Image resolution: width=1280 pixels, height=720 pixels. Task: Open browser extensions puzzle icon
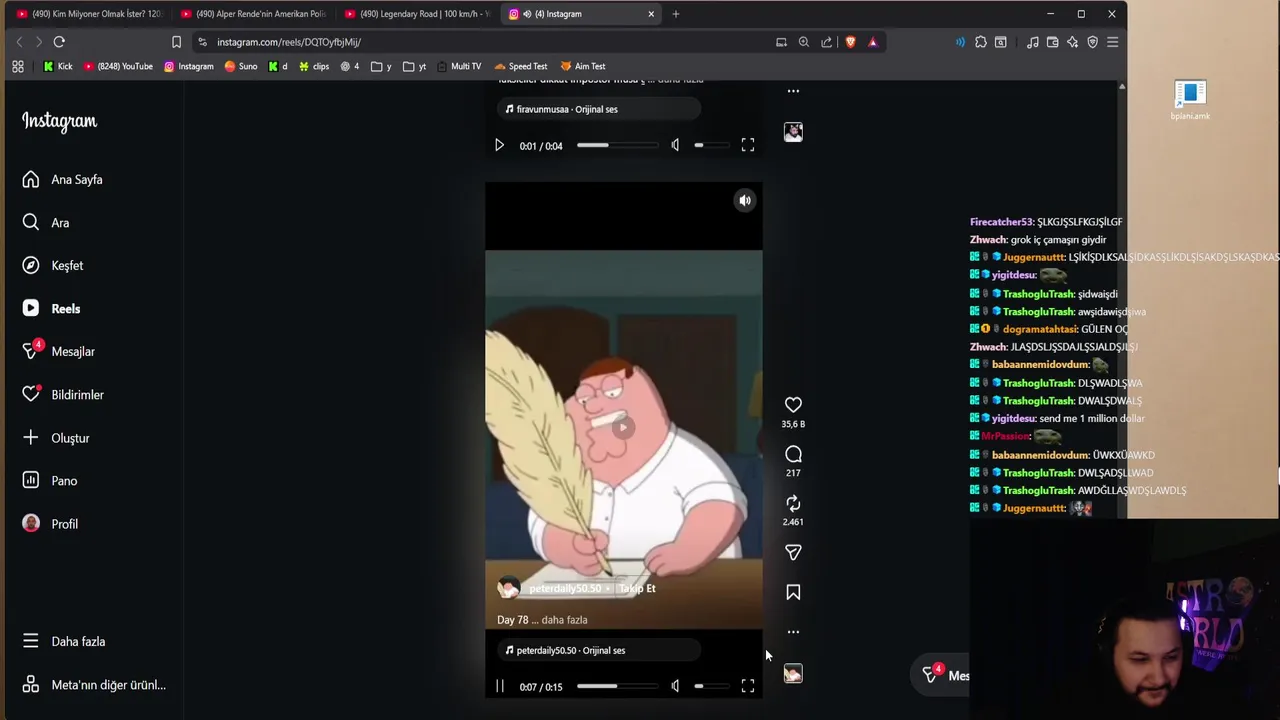point(981,42)
